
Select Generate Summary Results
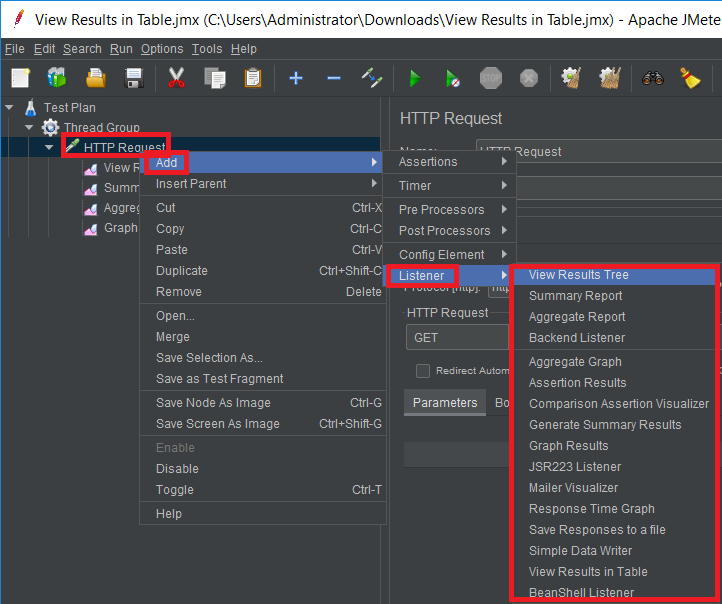[x=614, y=425]
